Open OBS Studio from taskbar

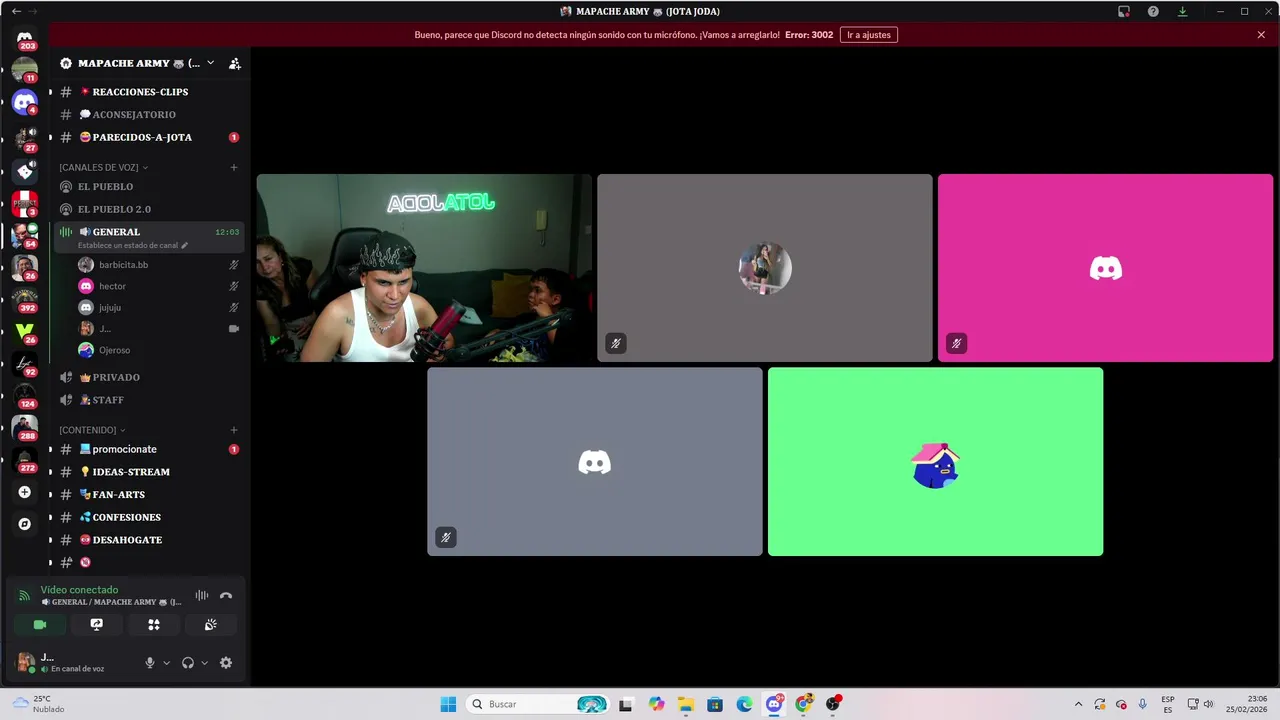click(x=833, y=704)
